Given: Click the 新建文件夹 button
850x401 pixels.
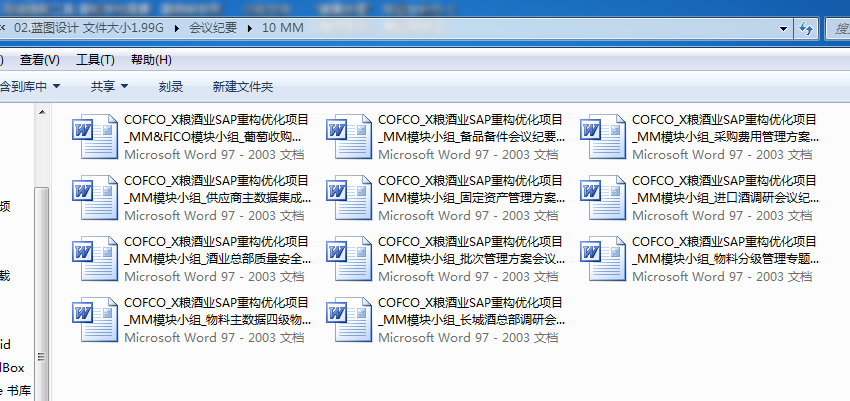Looking at the screenshot, I should click(x=243, y=86).
